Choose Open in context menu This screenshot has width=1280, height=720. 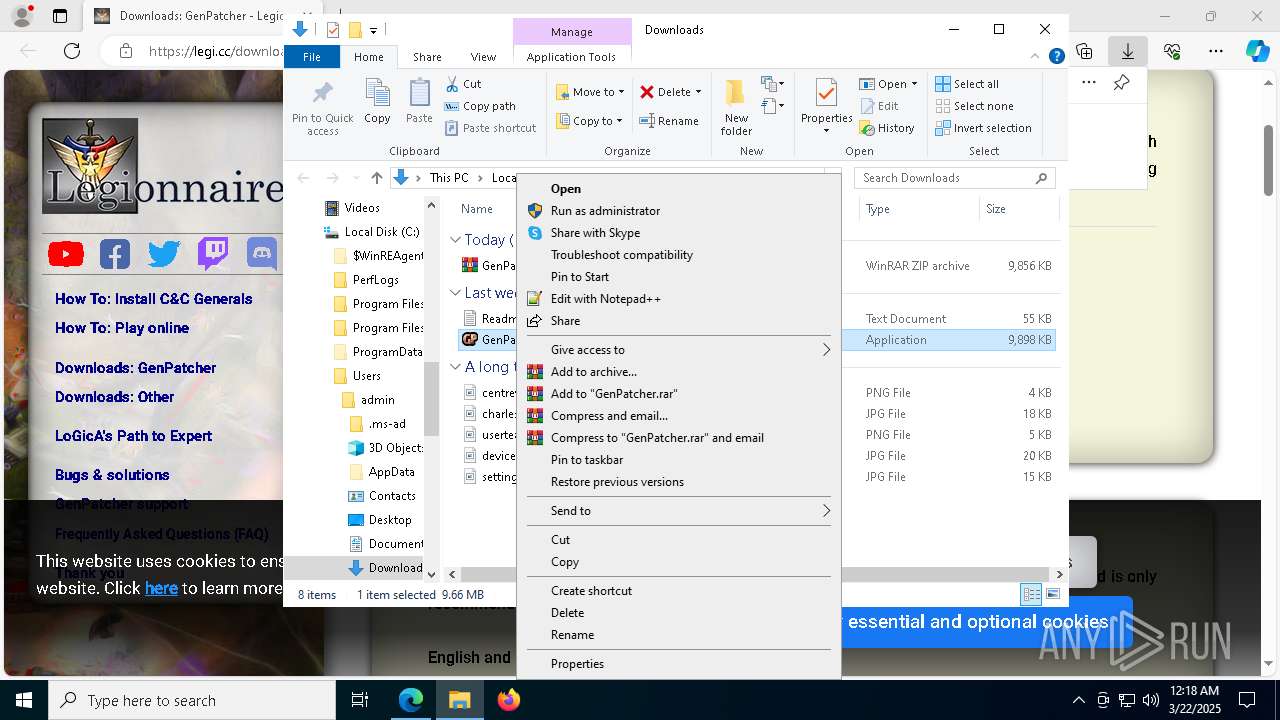[679, 189]
